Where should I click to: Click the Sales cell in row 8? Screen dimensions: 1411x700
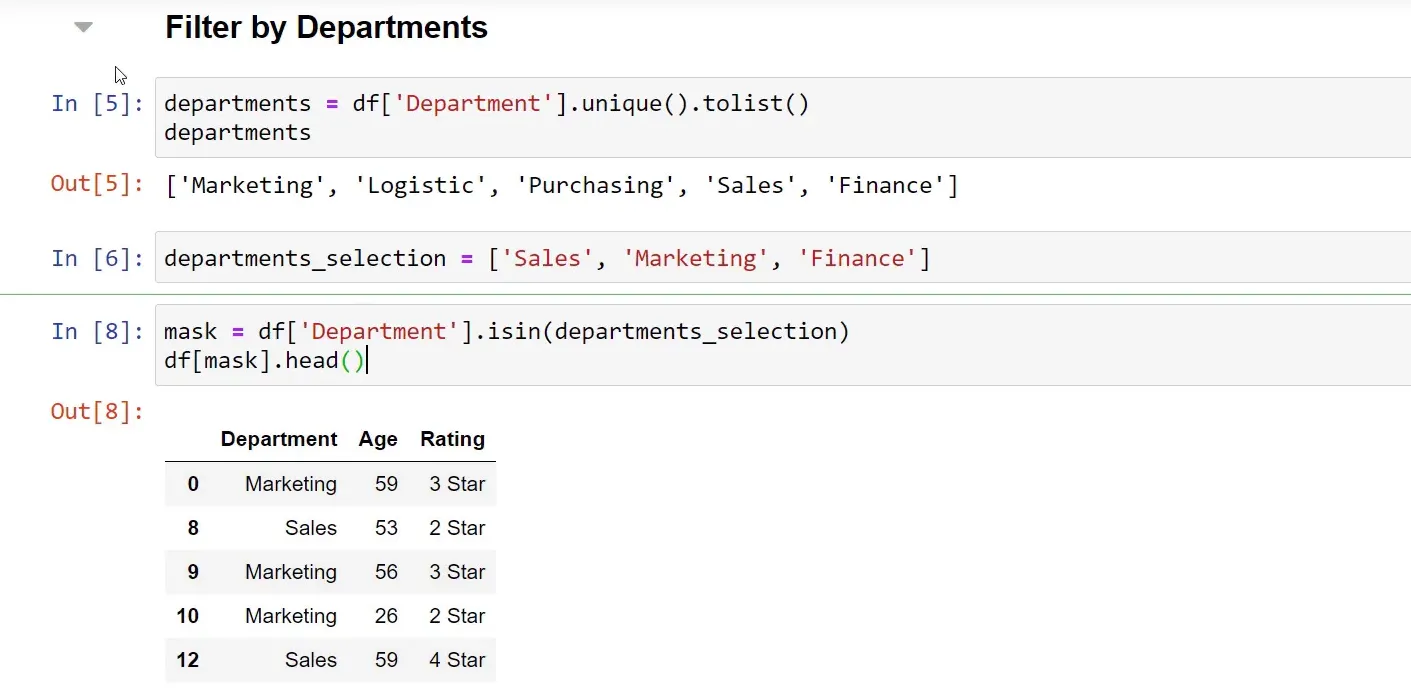pos(310,527)
